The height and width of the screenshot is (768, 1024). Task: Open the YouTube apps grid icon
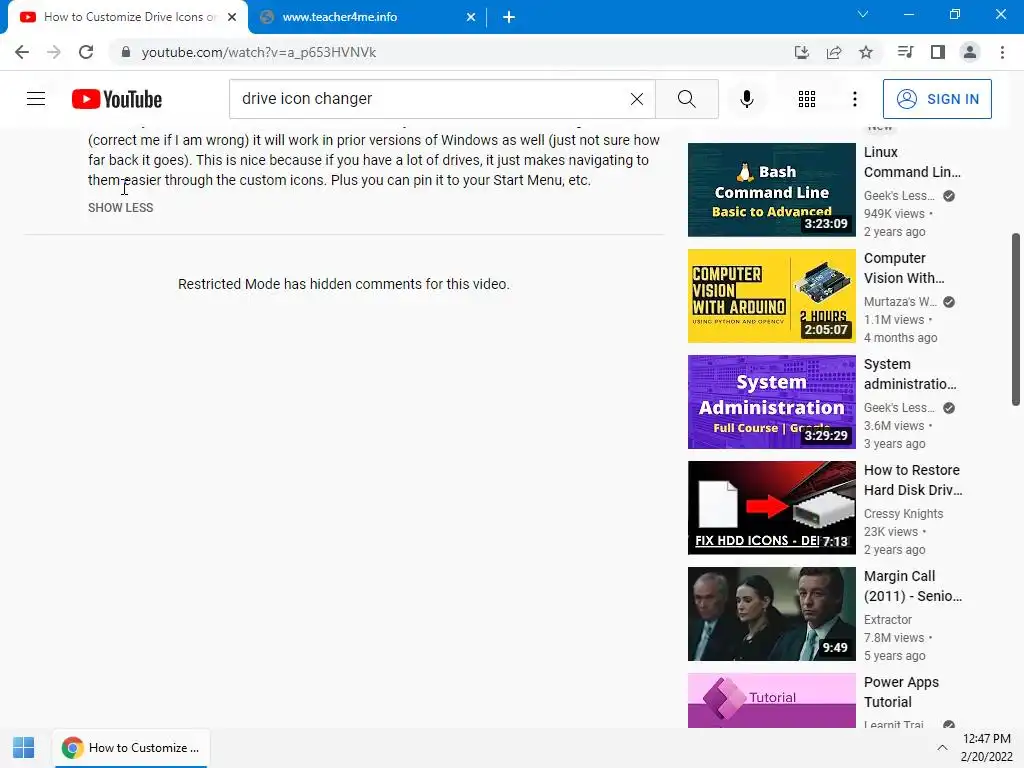tap(807, 99)
